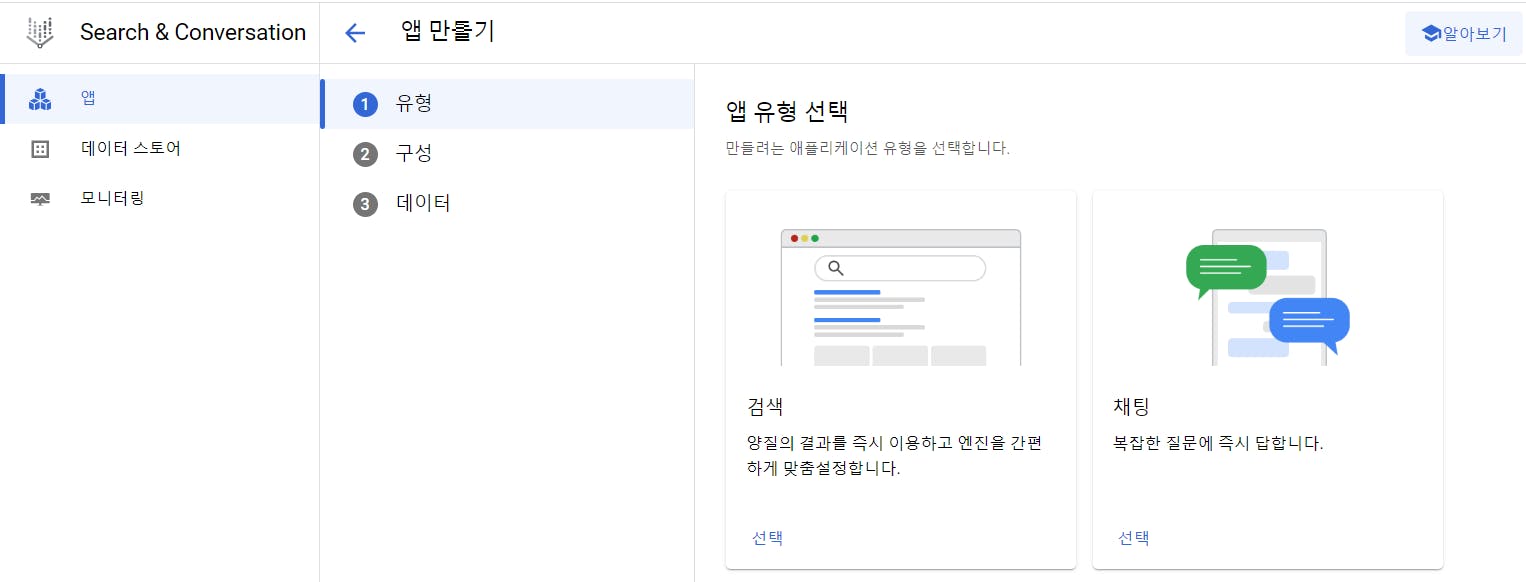Select the 구성 step
This screenshot has width=1526, height=582.
point(507,154)
